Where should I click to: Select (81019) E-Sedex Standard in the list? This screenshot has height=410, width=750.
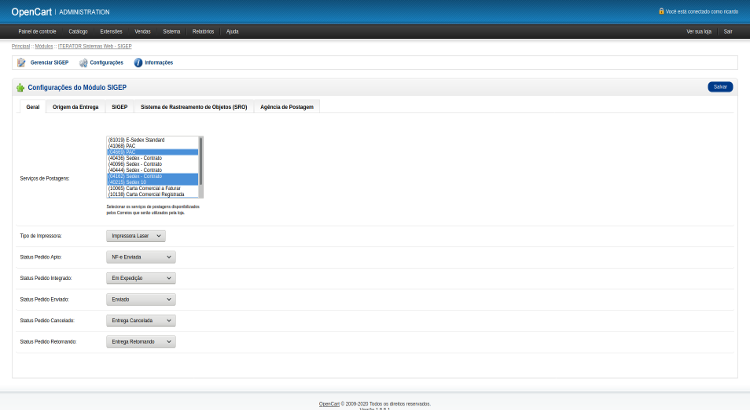click(153, 140)
